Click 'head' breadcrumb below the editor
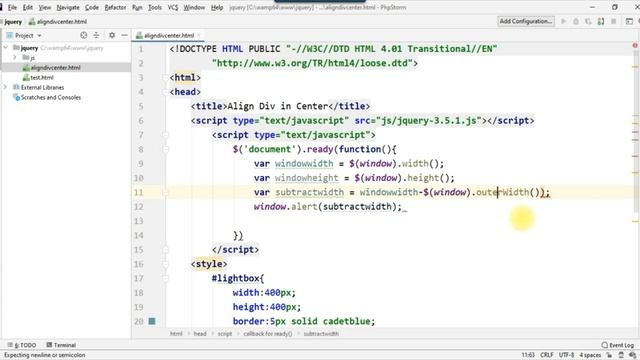Screen dimensions: 640x360 200,334
